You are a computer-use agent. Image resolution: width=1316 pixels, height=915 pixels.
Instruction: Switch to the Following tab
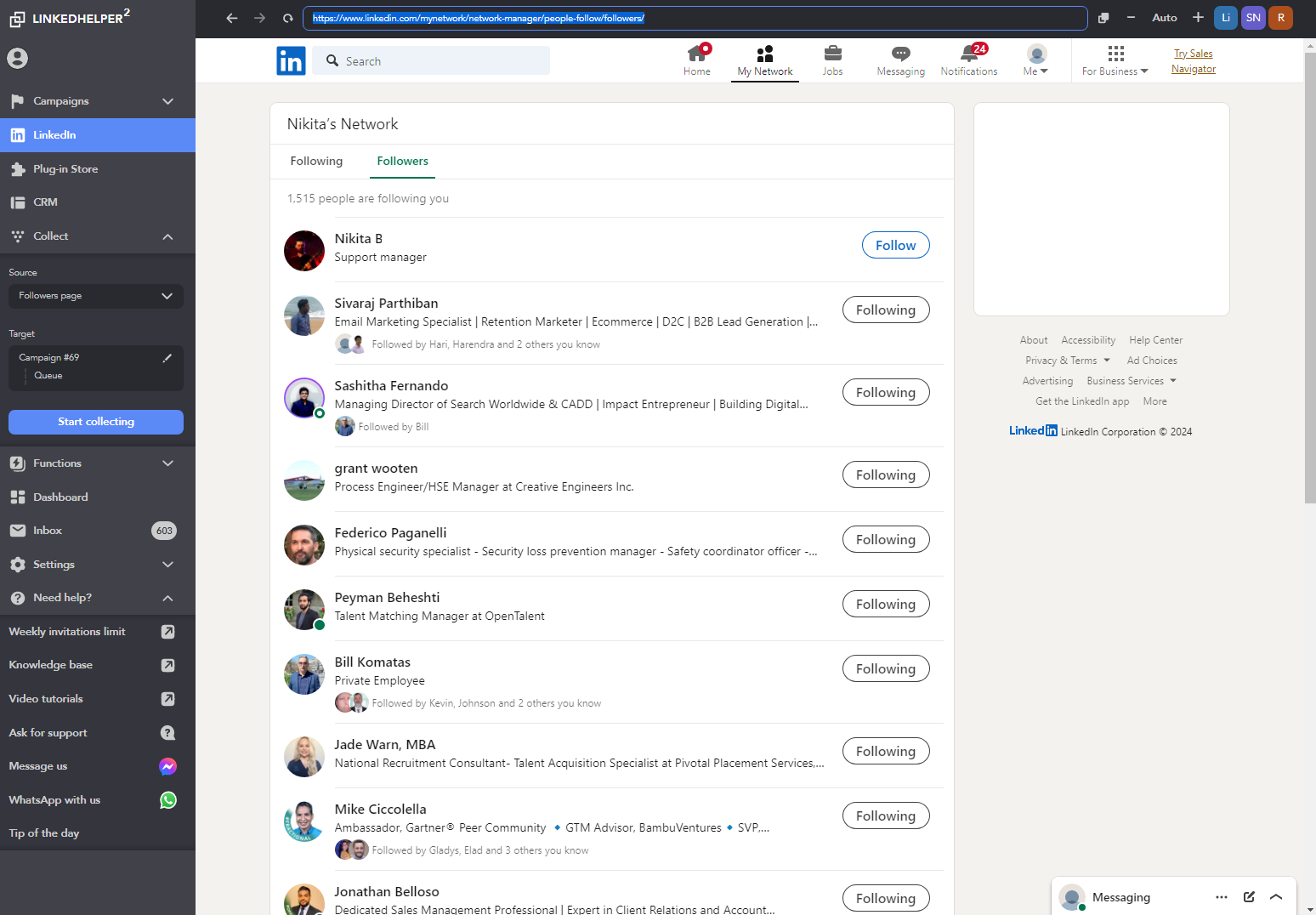coord(316,162)
